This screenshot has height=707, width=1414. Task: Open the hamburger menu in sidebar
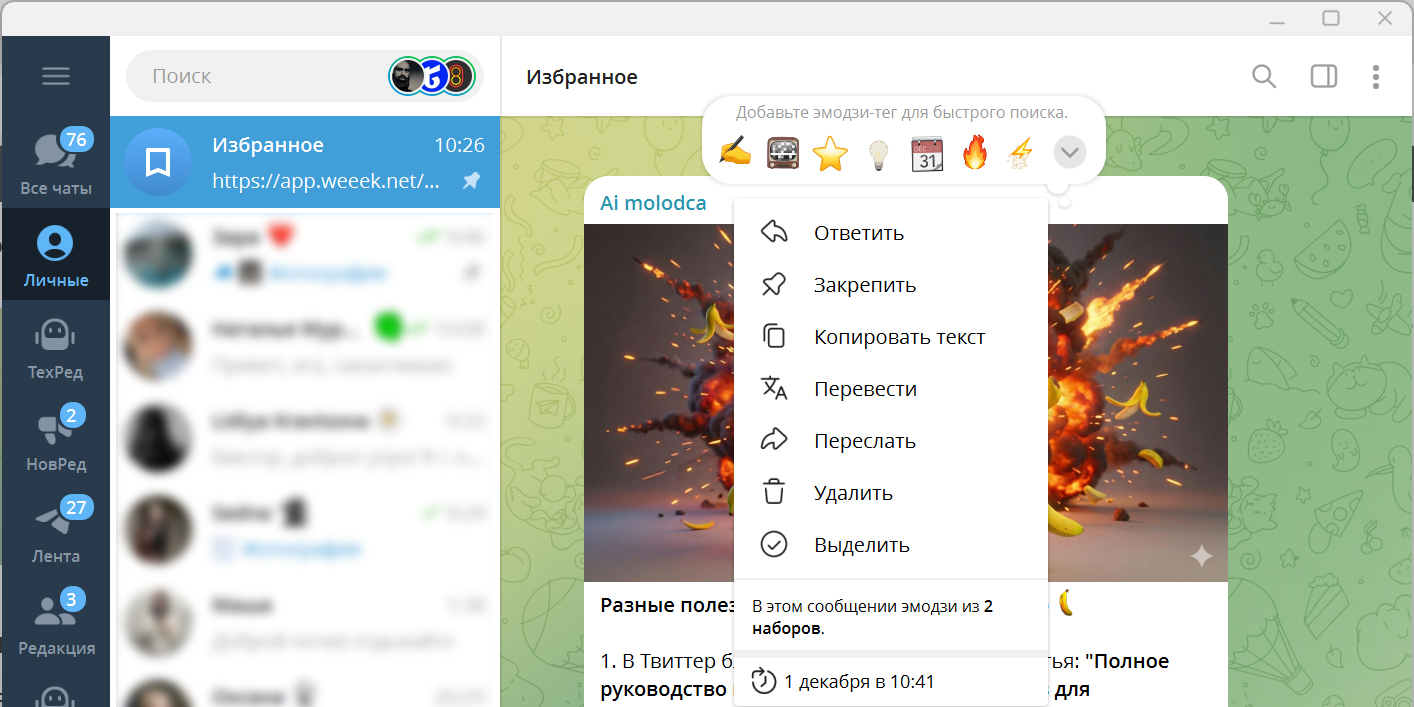pos(56,75)
